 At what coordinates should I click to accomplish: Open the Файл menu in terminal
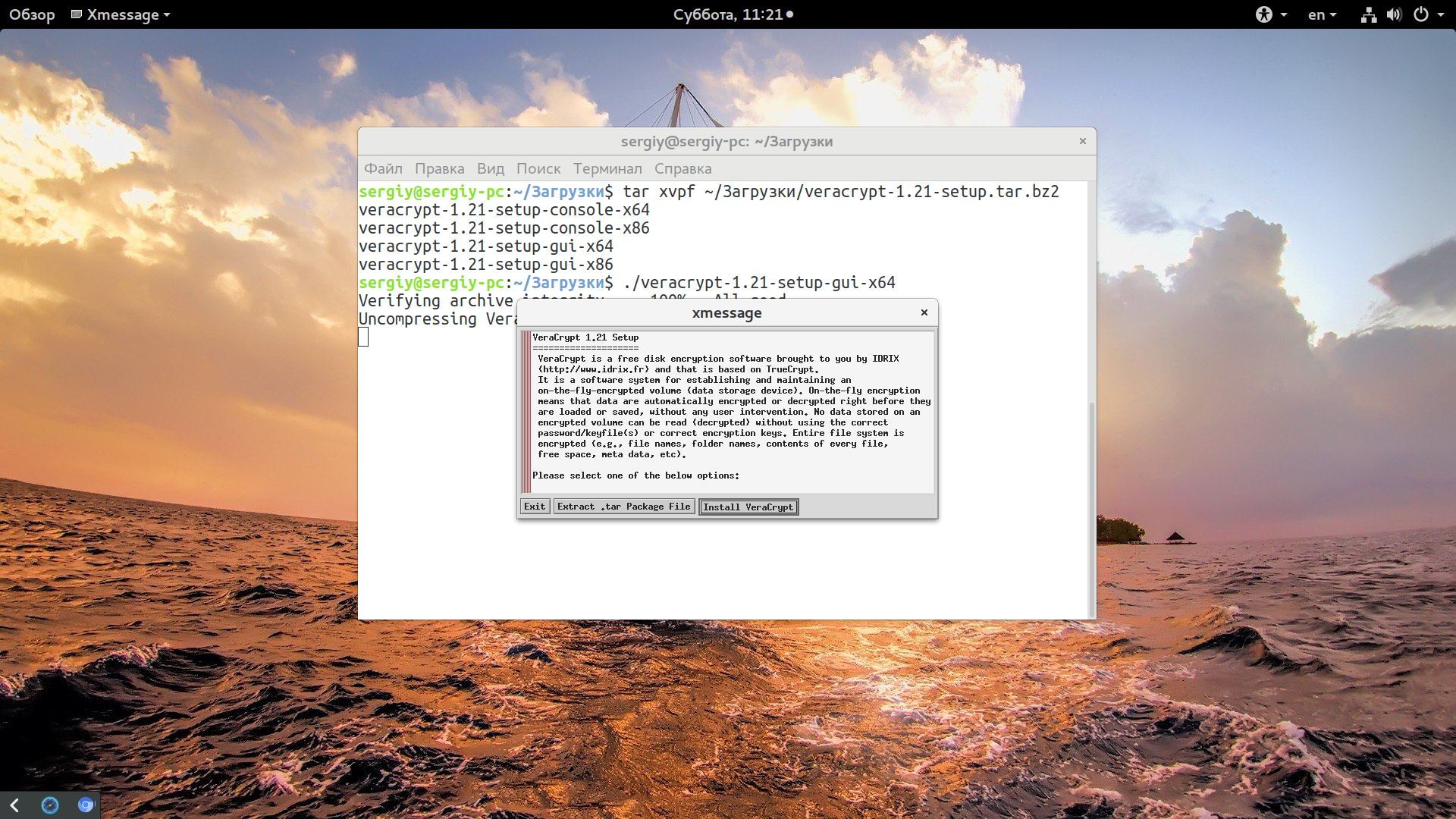click(x=383, y=168)
